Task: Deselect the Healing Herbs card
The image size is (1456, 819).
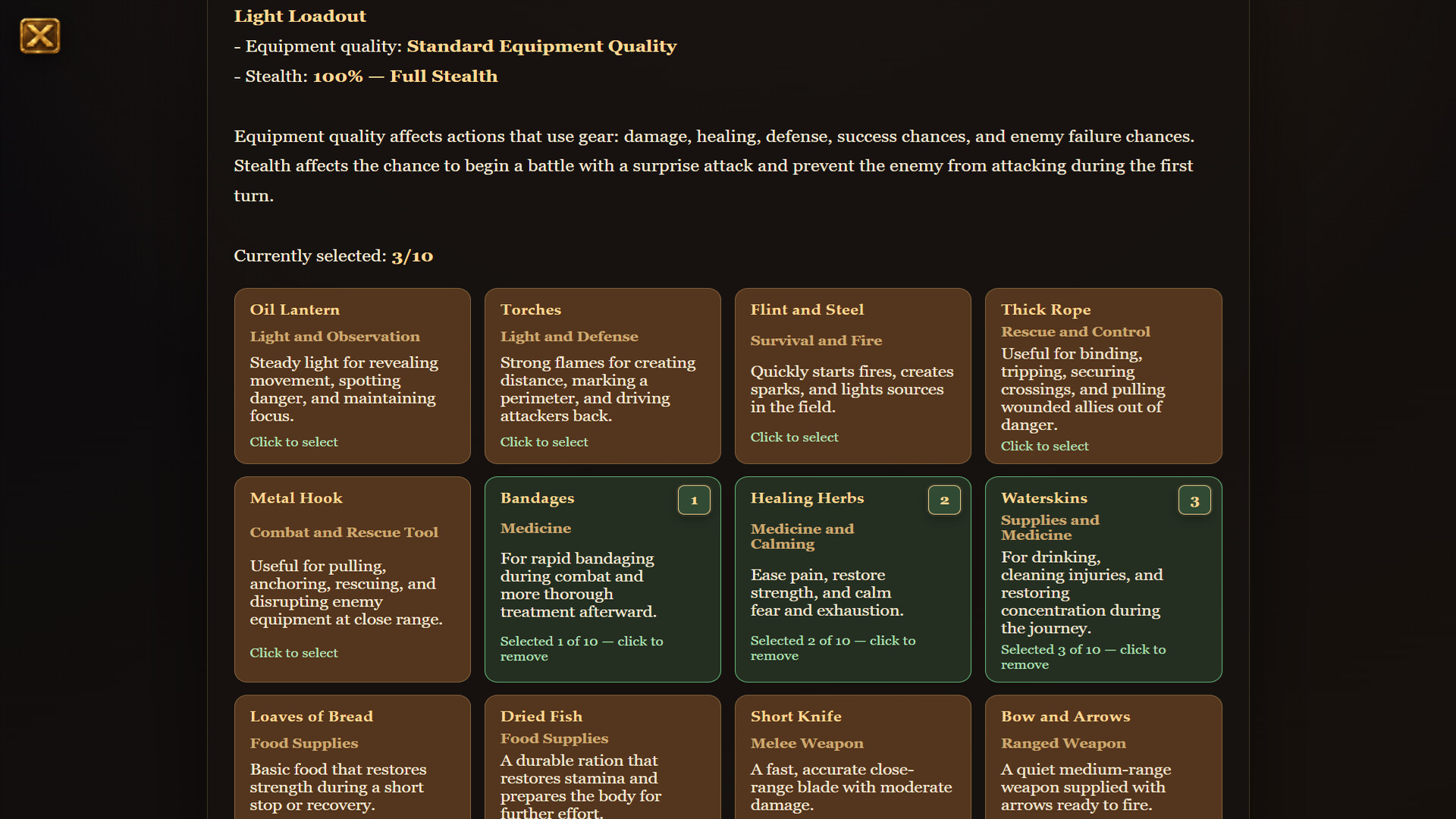Action: pos(852,579)
